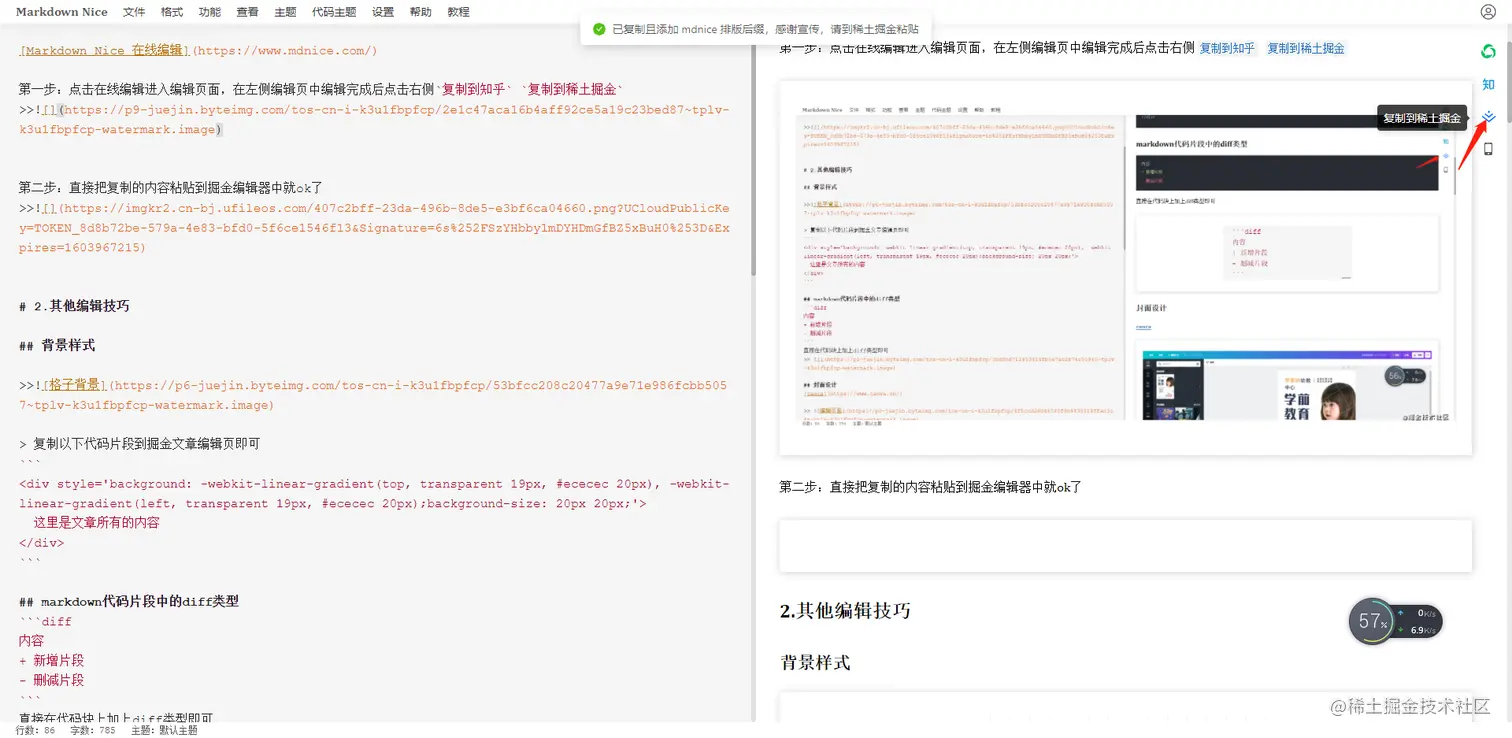Click the 背景样式 heading in preview
This screenshot has height=738, width=1512.
point(815,662)
